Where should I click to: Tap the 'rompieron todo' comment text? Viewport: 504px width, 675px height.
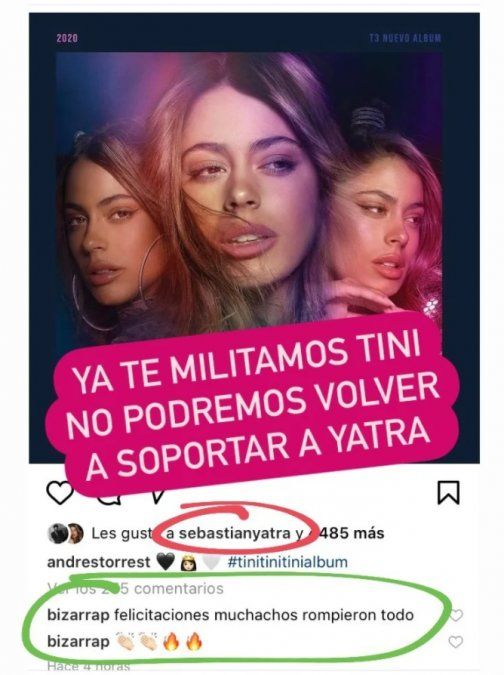[x=358, y=615]
